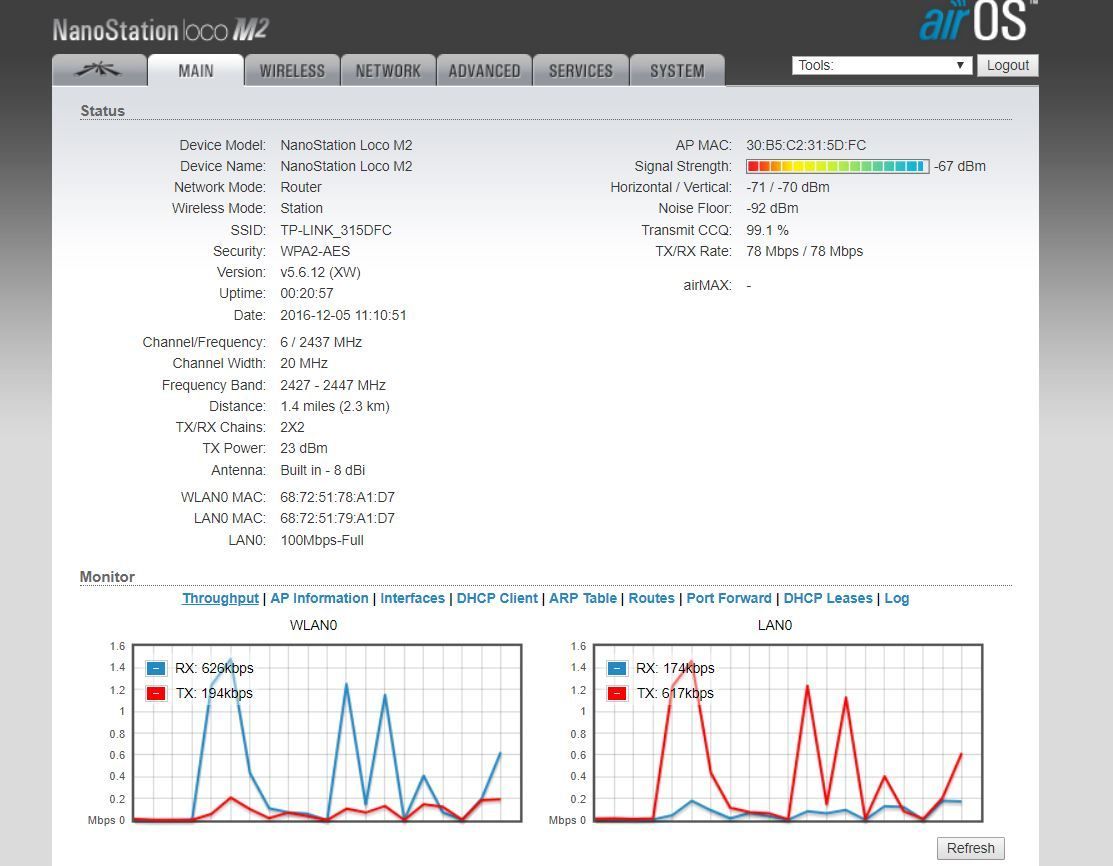This screenshot has height=866, width=1113.
Task: Select the LAN0 speed value 100Mbps-Full
Action: (x=322, y=540)
